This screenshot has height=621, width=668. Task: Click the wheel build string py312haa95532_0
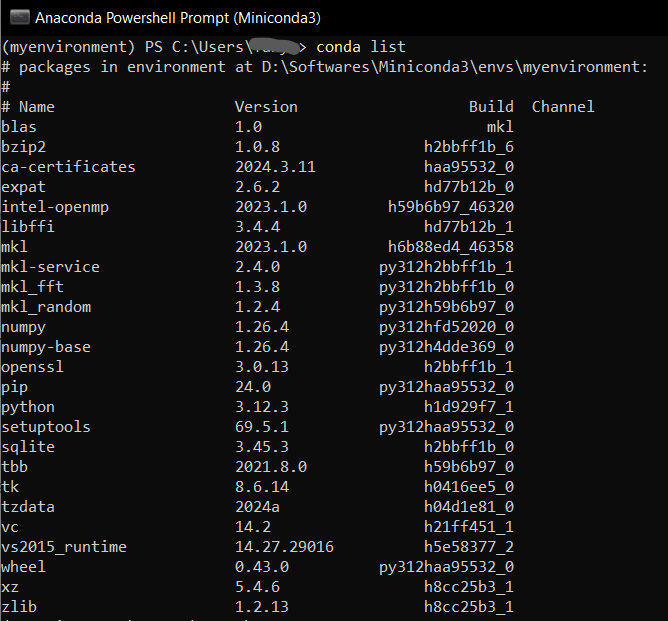pos(446,567)
